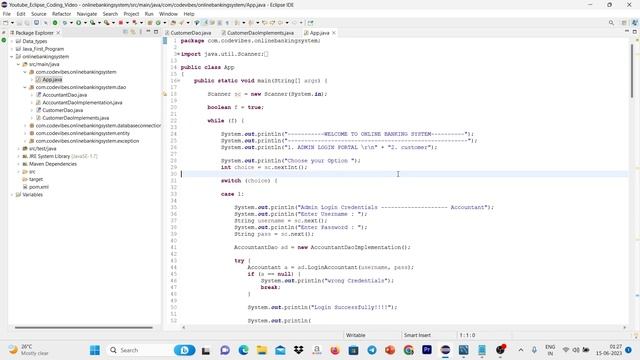Open Windows Start menu
The image size is (640, 360).
tap(95, 350)
